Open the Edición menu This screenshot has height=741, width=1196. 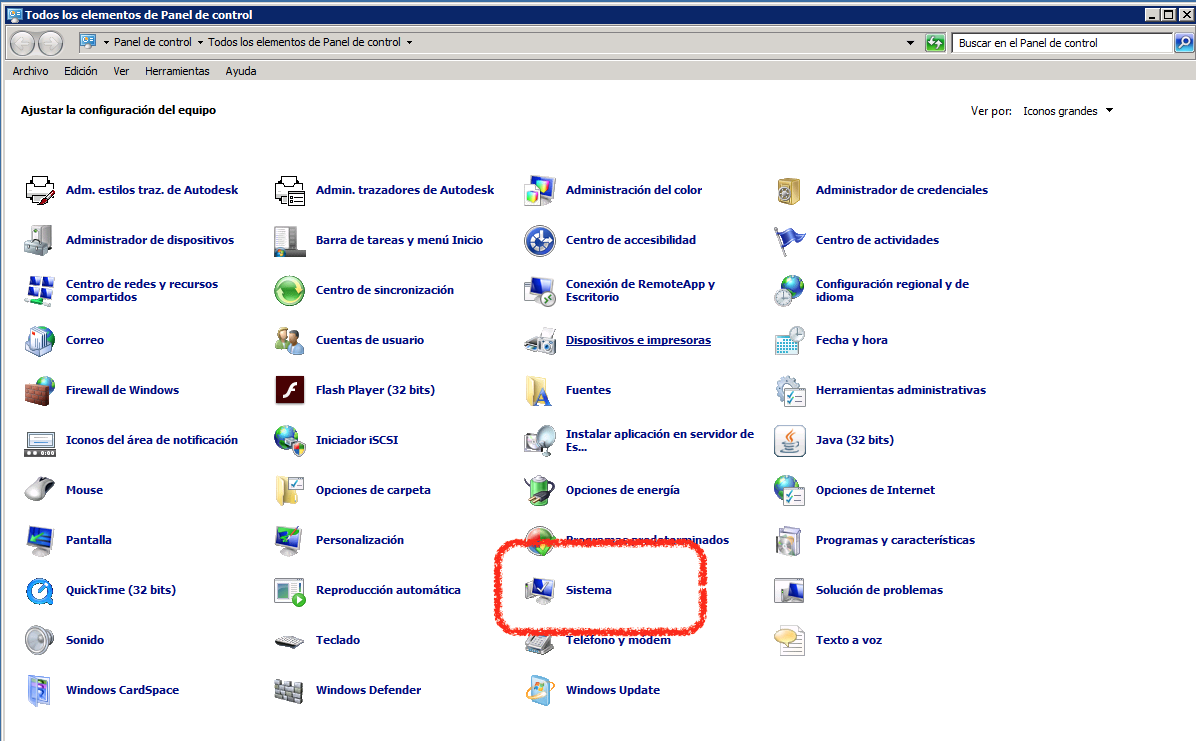tap(81, 71)
